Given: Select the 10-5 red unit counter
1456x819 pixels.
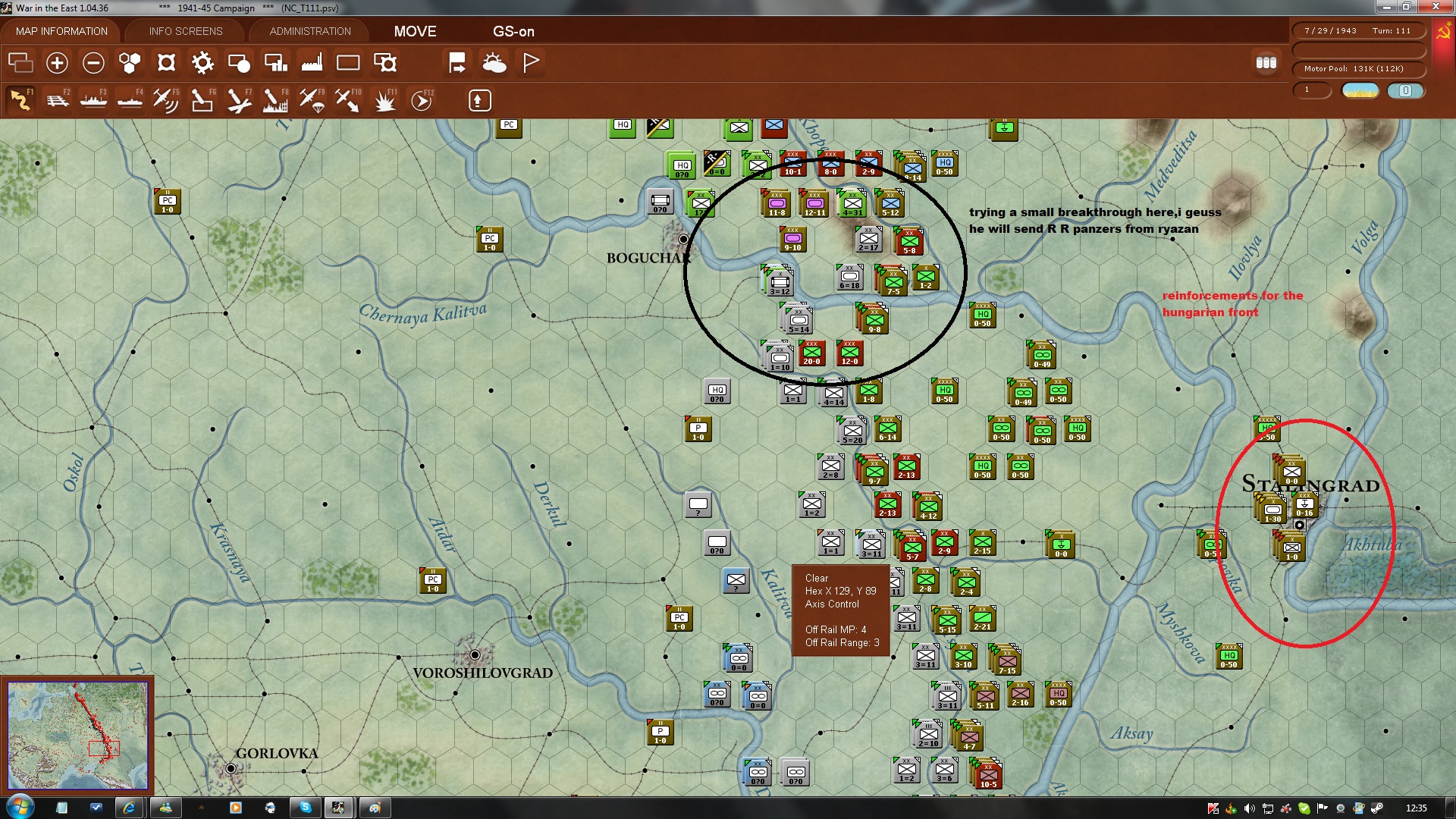Looking at the screenshot, I should (987, 775).
